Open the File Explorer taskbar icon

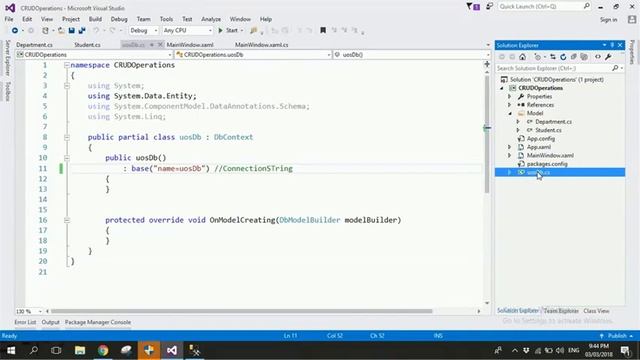80,351
